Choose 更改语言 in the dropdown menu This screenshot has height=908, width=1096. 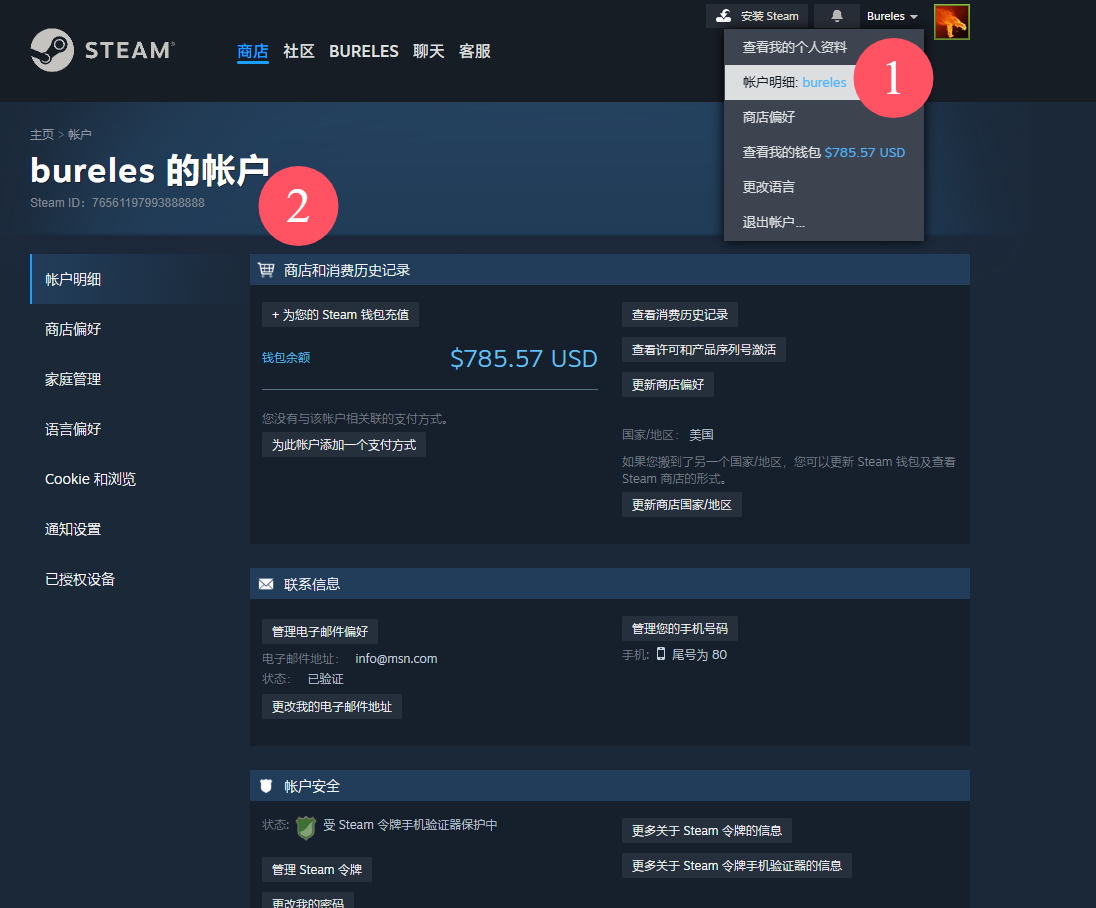(x=823, y=187)
